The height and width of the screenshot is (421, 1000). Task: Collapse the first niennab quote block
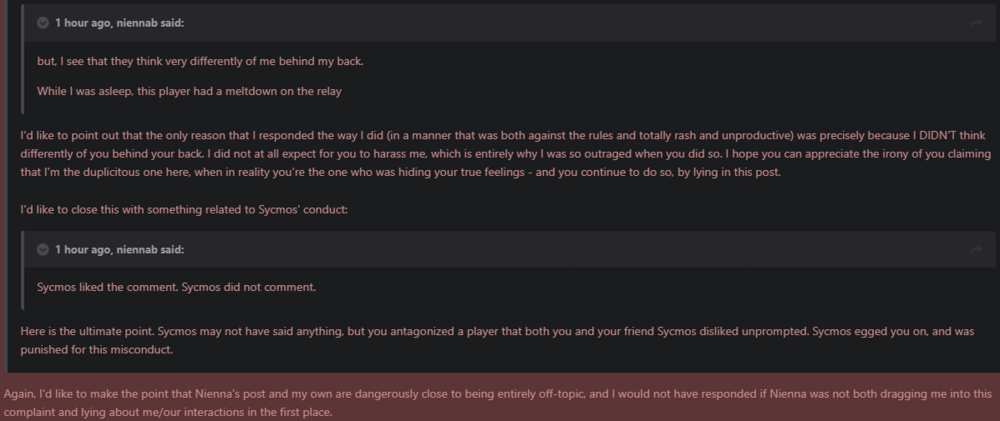[x=43, y=22]
